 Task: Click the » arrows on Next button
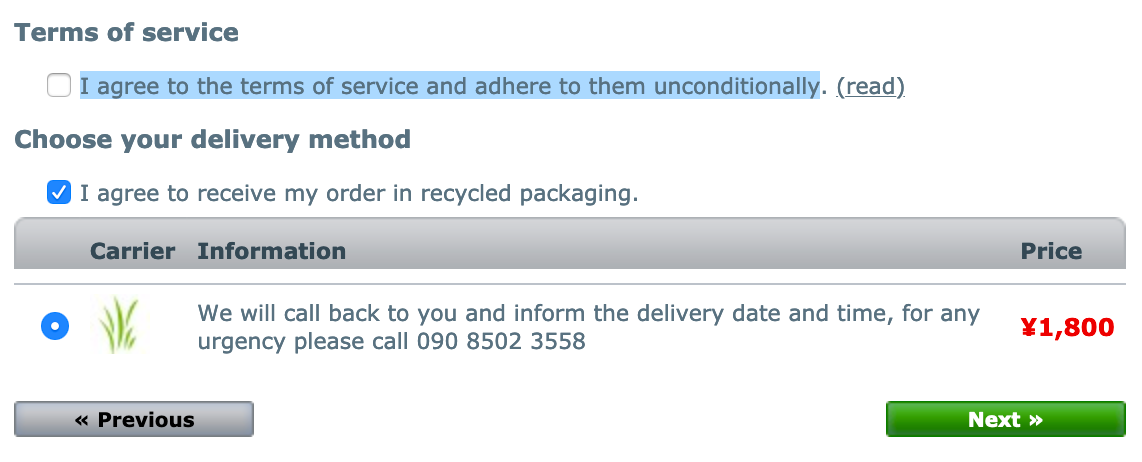pos(1035,420)
